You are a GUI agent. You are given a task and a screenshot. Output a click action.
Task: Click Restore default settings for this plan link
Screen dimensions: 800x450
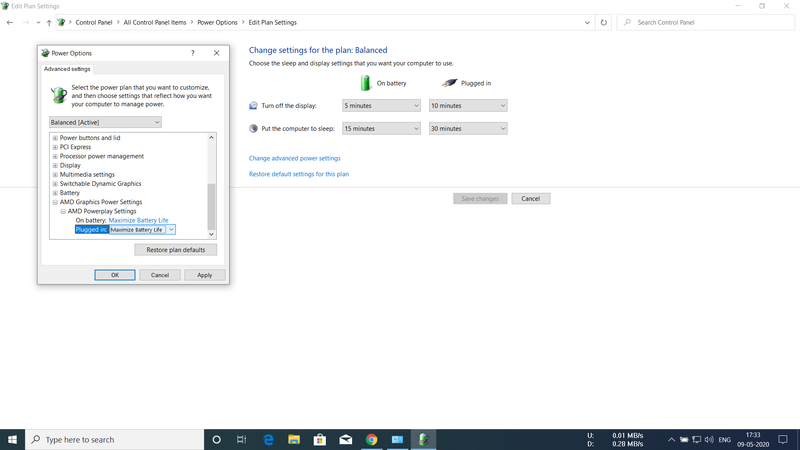coord(298,174)
